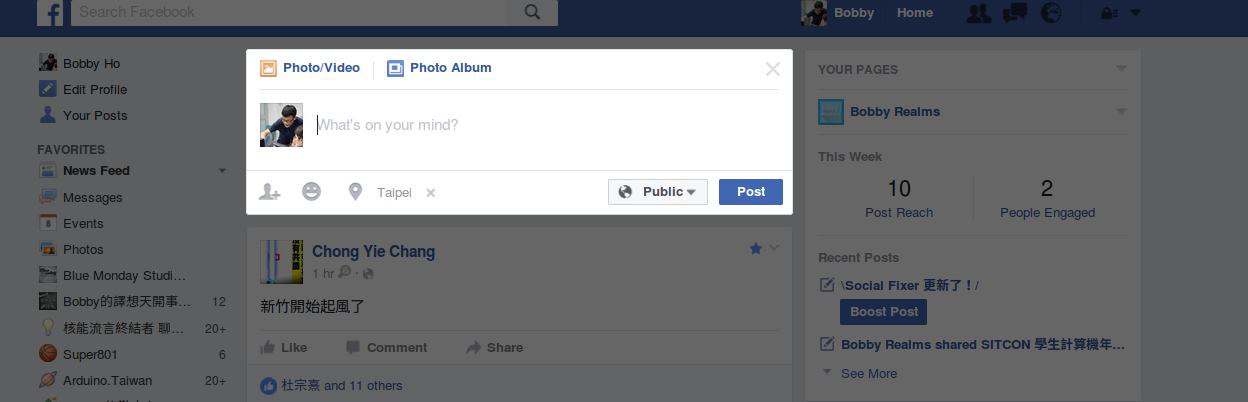The width and height of the screenshot is (1248, 402).
Task: Expand See More under Recent Posts
Action: (868, 373)
